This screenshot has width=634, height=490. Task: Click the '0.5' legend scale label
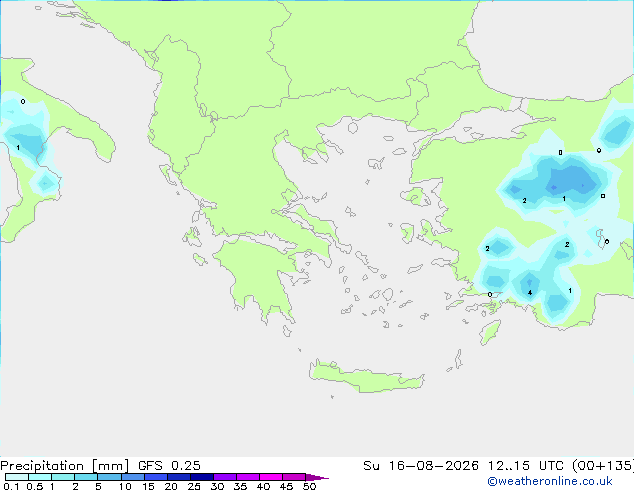coord(35,486)
